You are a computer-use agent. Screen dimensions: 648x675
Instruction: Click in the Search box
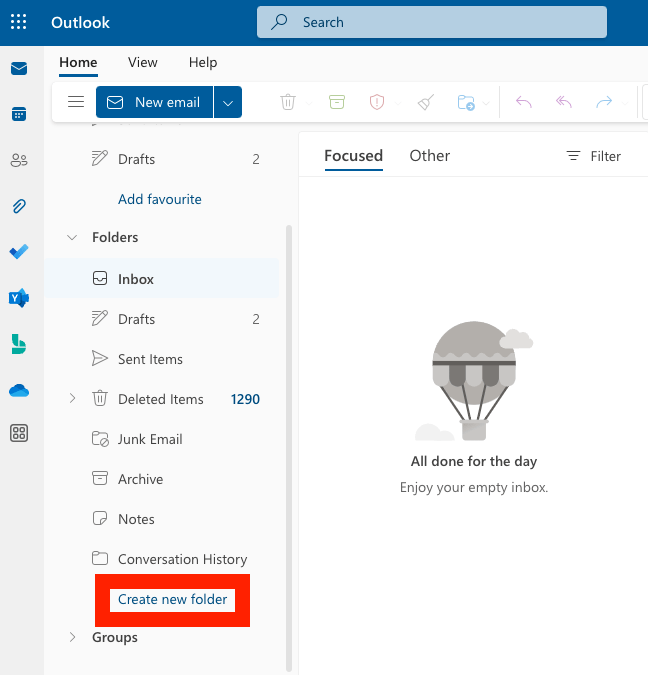tap(432, 22)
